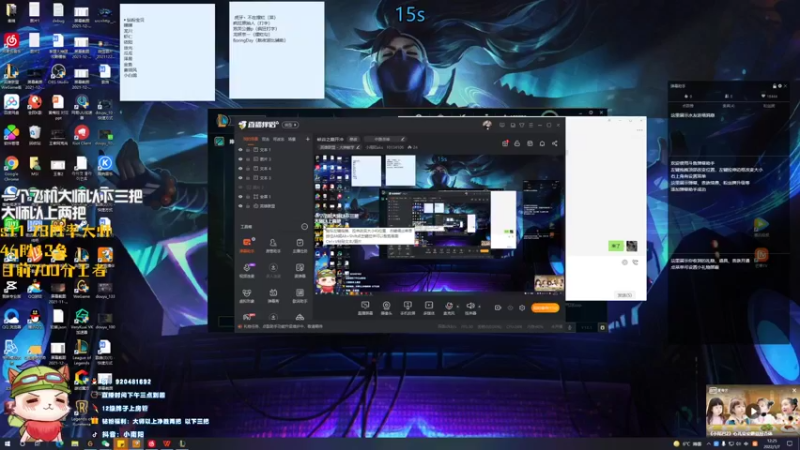This screenshot has height=450, width=800.
Task: Expand the microphone options arrow
Action: tap(458, 306)
